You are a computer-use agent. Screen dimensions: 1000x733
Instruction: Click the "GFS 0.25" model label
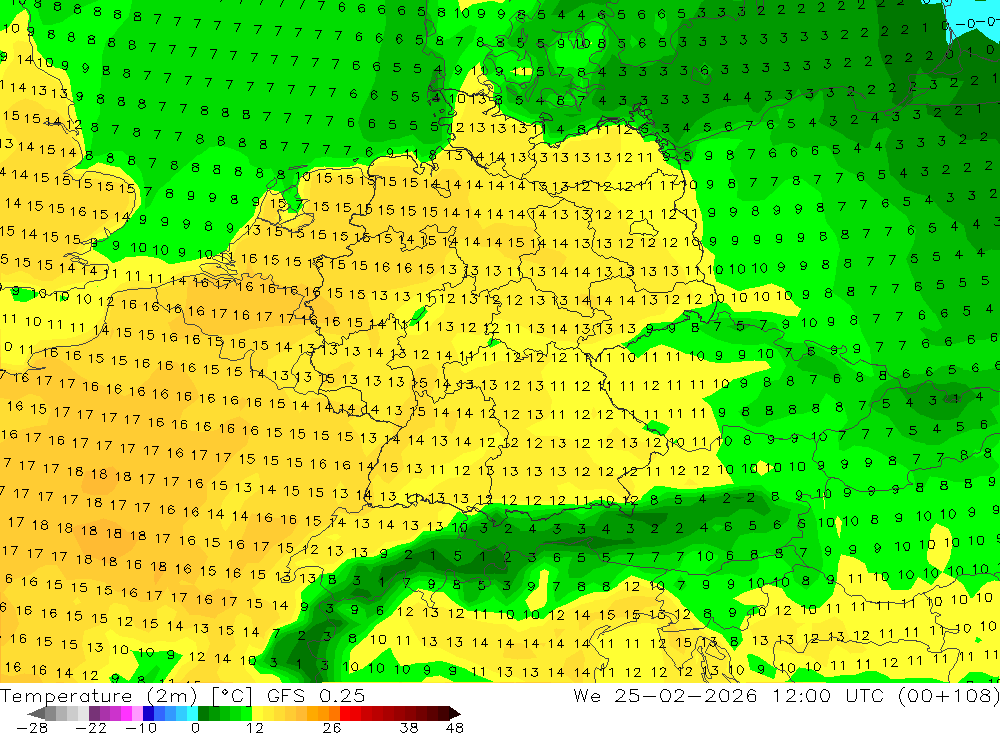click(x=316, y=695)
